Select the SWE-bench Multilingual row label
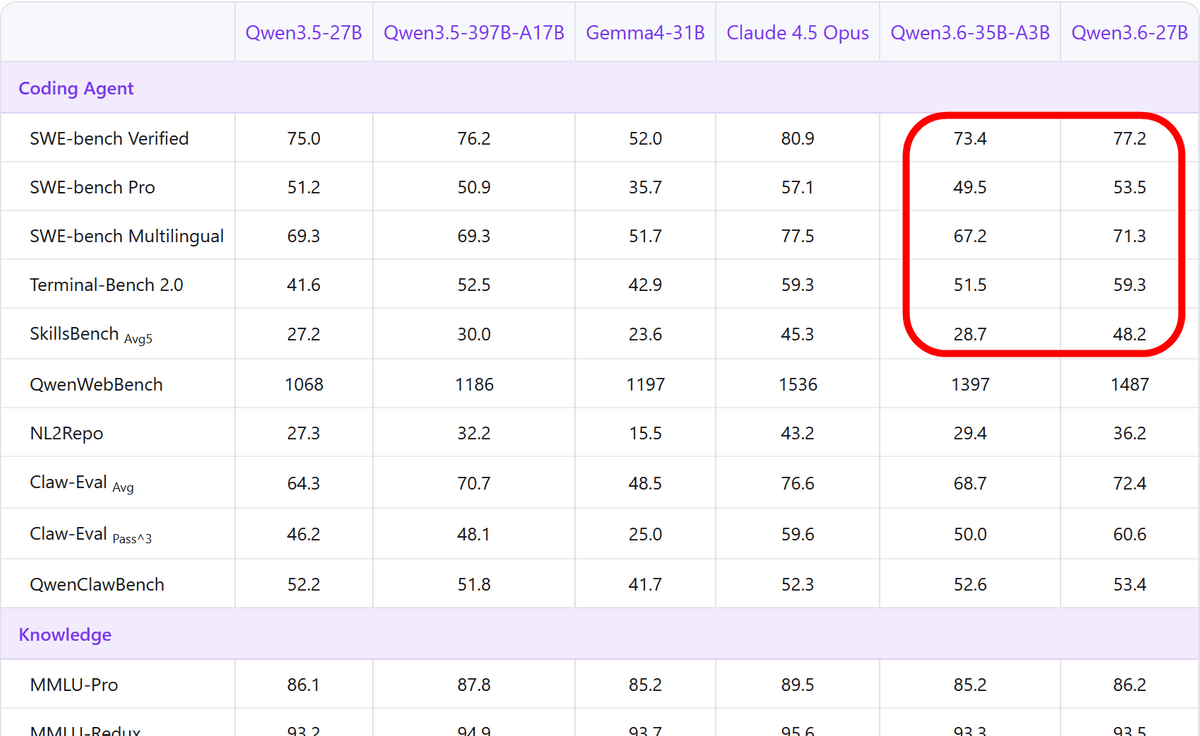 pos(127,237)
